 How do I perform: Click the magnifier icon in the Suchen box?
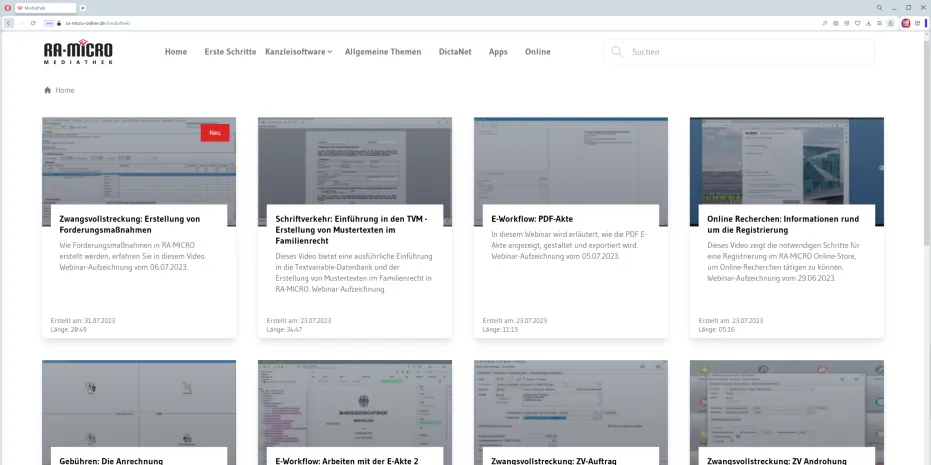point(617,52)
